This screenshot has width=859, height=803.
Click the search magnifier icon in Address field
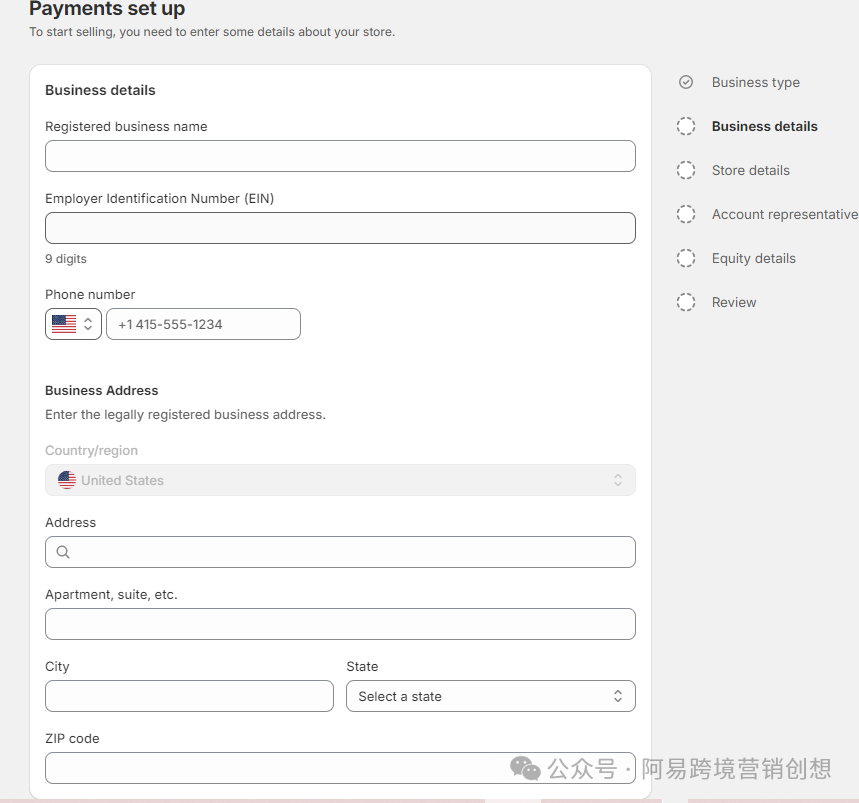63,552
